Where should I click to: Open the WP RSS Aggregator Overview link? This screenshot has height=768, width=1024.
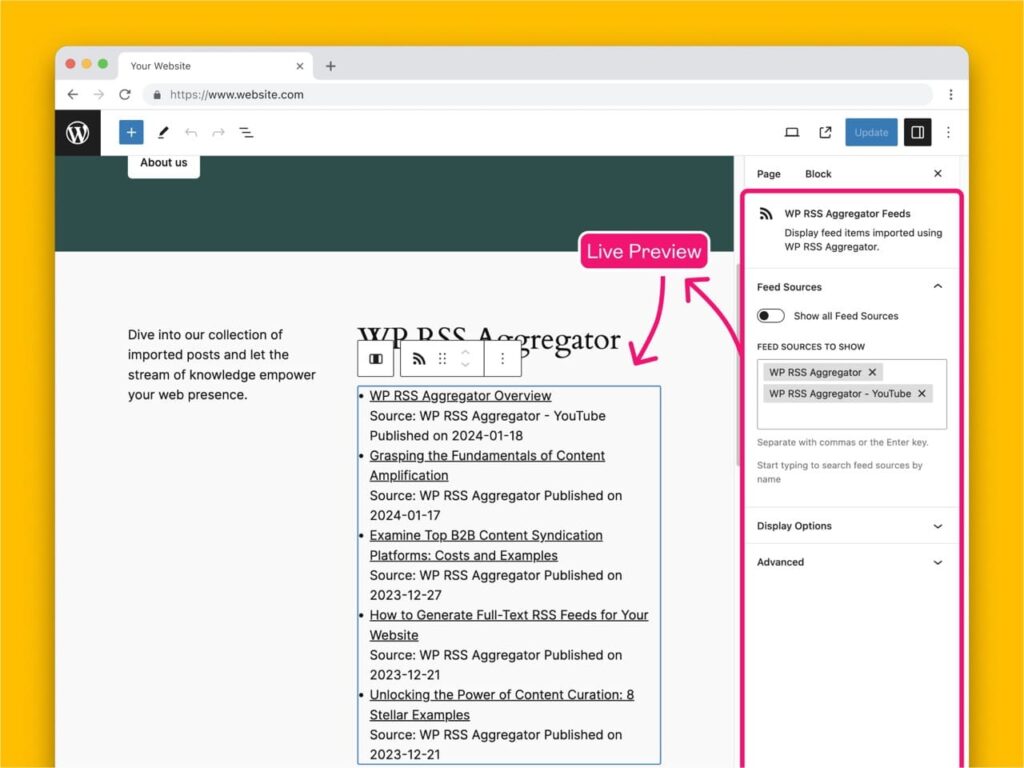(460, 395)
